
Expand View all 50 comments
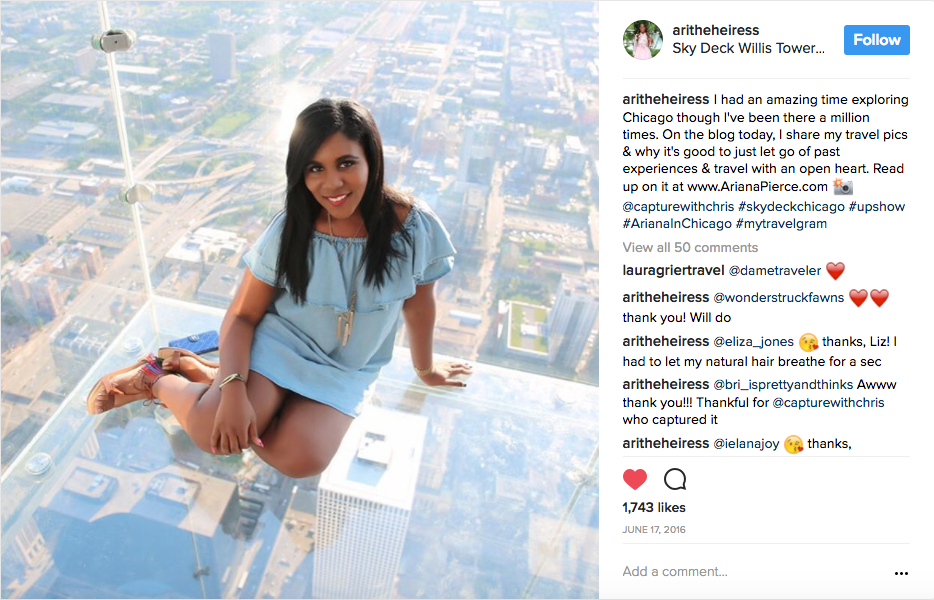(x=690, y=247)
